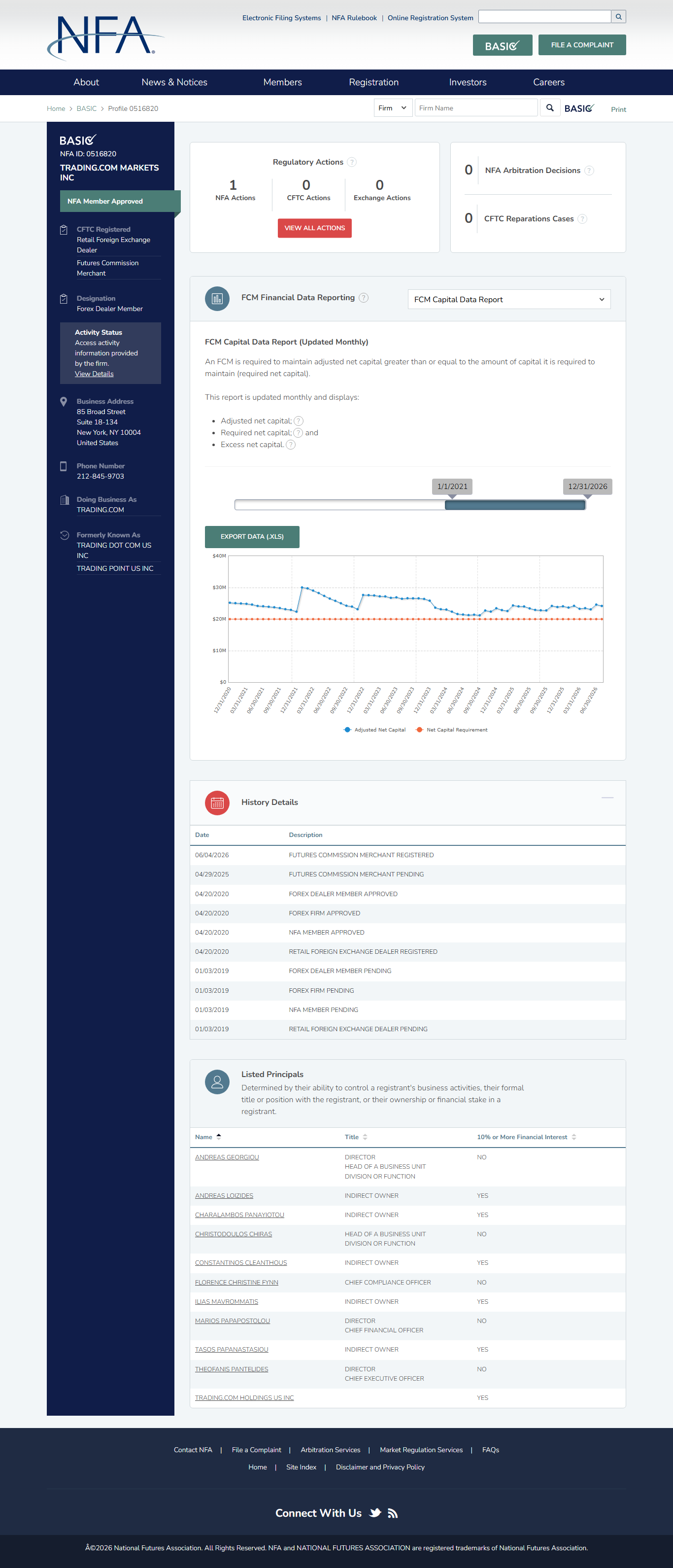
Task: Click the View Details activity status link
Action: coord(94,374)
